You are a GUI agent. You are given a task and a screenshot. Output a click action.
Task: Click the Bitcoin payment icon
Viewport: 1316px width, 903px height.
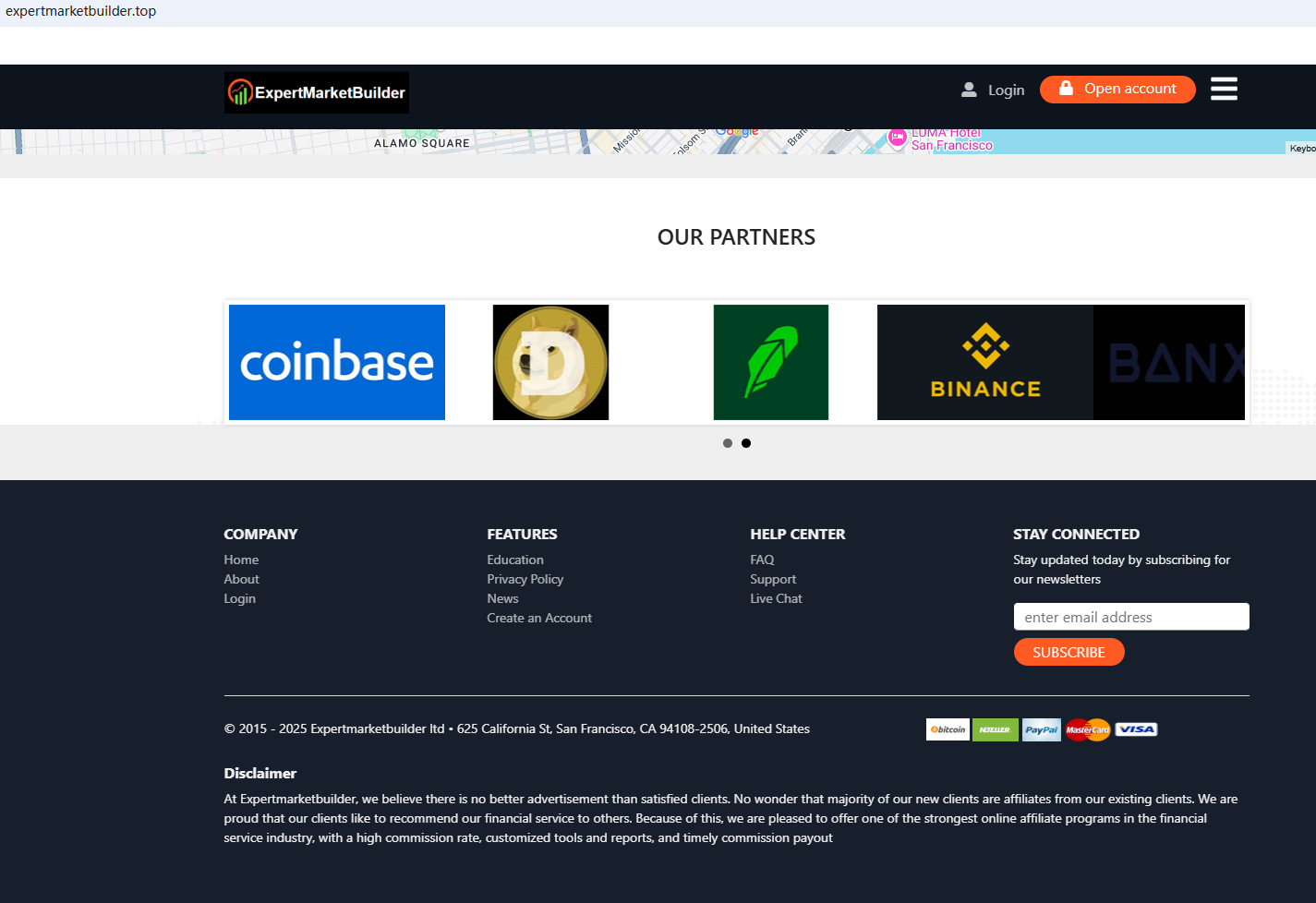coord(948,729)
